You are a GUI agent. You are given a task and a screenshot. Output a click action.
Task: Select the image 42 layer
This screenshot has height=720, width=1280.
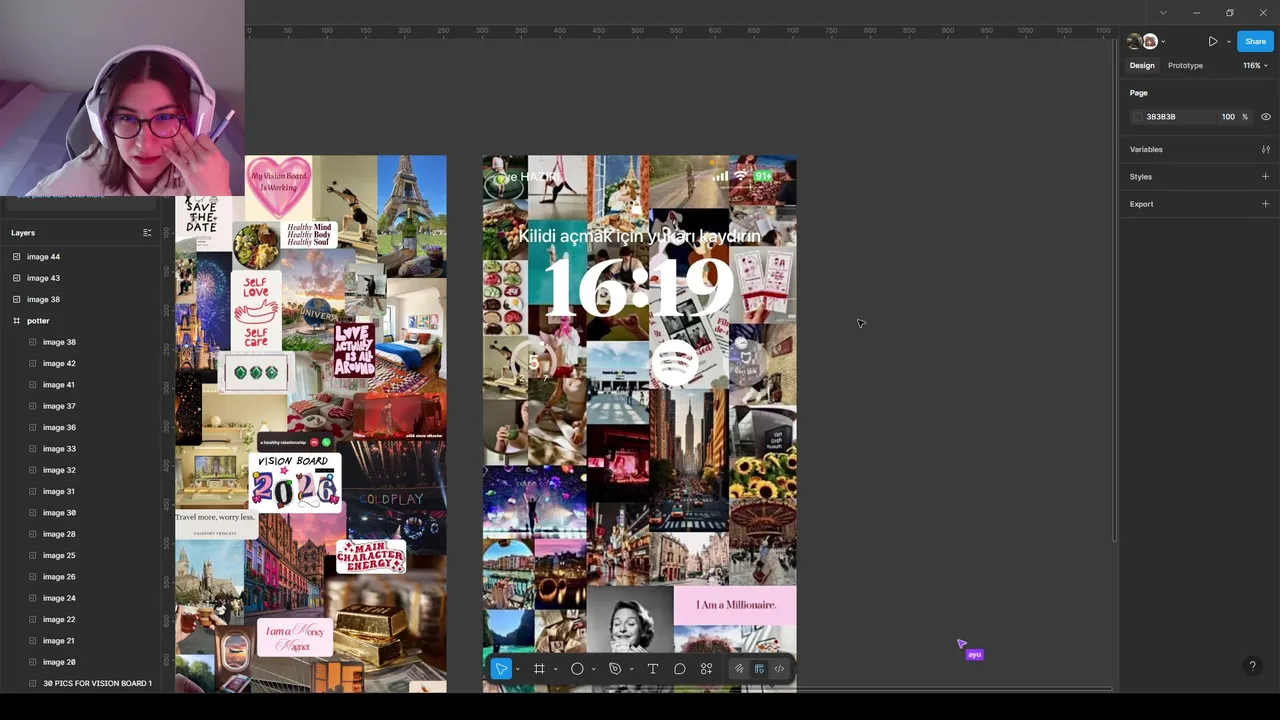[80, 363]
